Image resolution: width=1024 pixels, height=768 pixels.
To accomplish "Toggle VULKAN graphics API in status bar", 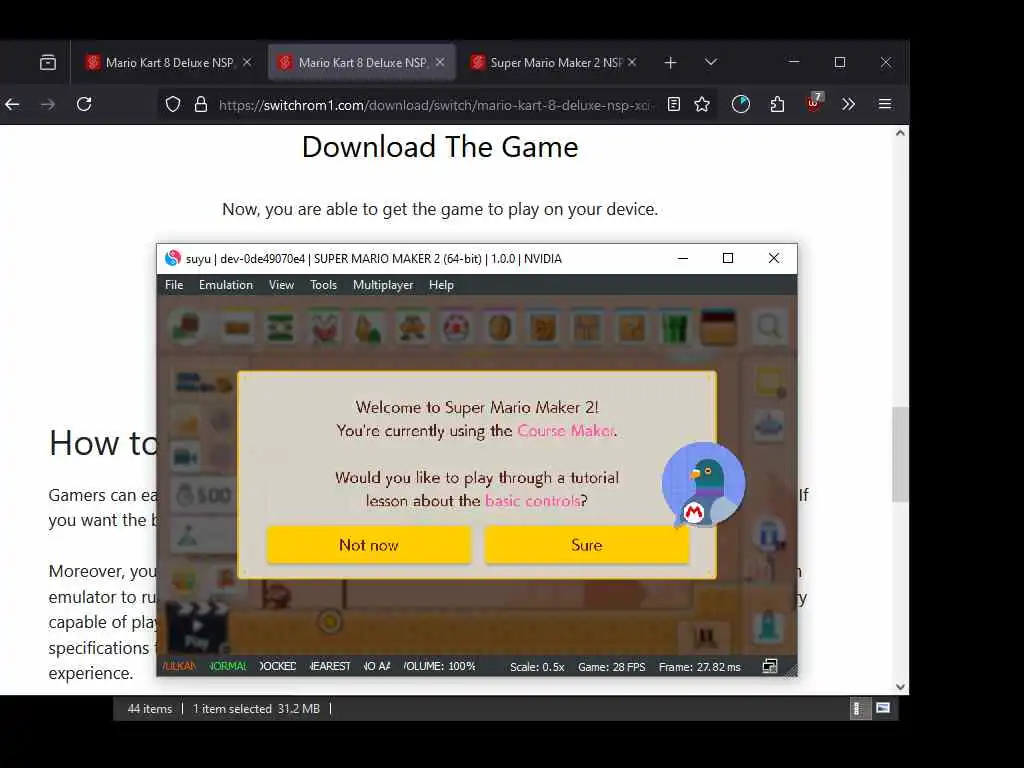I will click(x=180, y=666).
